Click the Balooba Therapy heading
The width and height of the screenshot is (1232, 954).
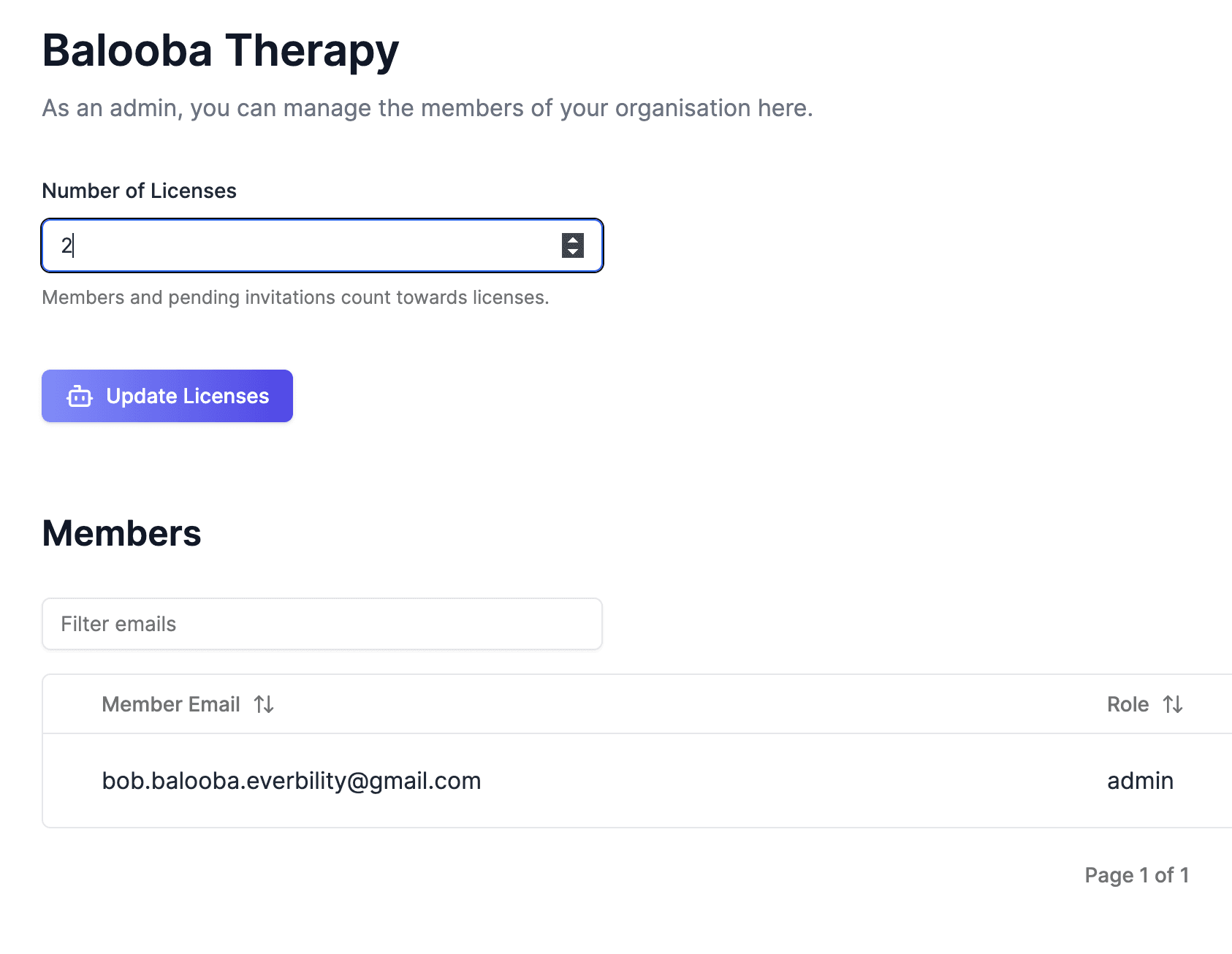point(221,51)
